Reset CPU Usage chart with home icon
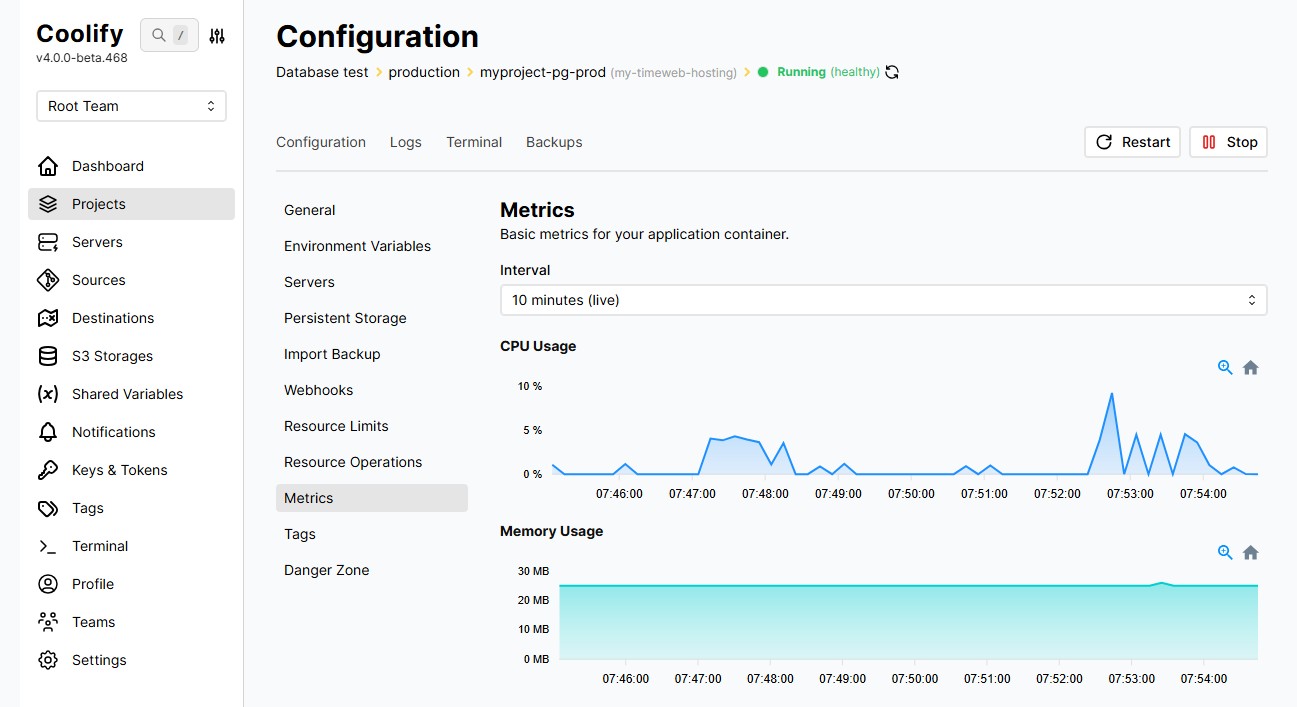The height and width of the screenshot is (707, 1297). [1250, 368]
